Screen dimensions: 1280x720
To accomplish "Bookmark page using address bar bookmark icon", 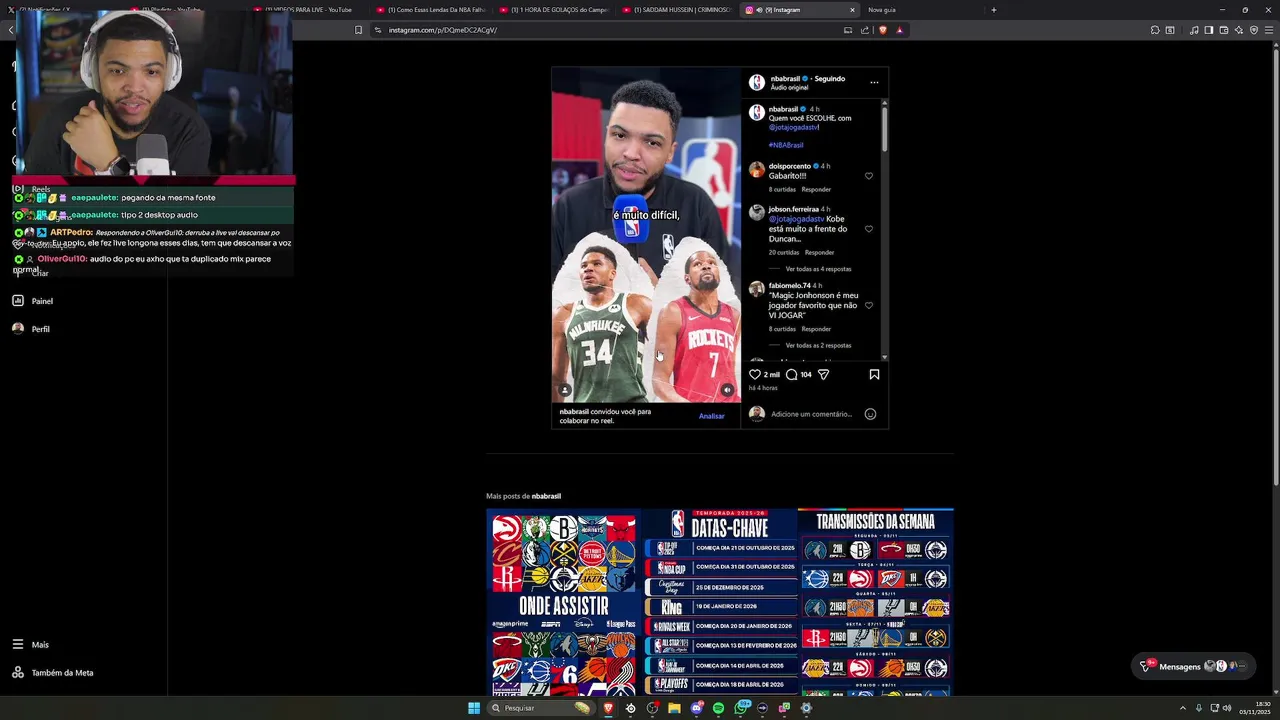I will click(x=358, y=30).
